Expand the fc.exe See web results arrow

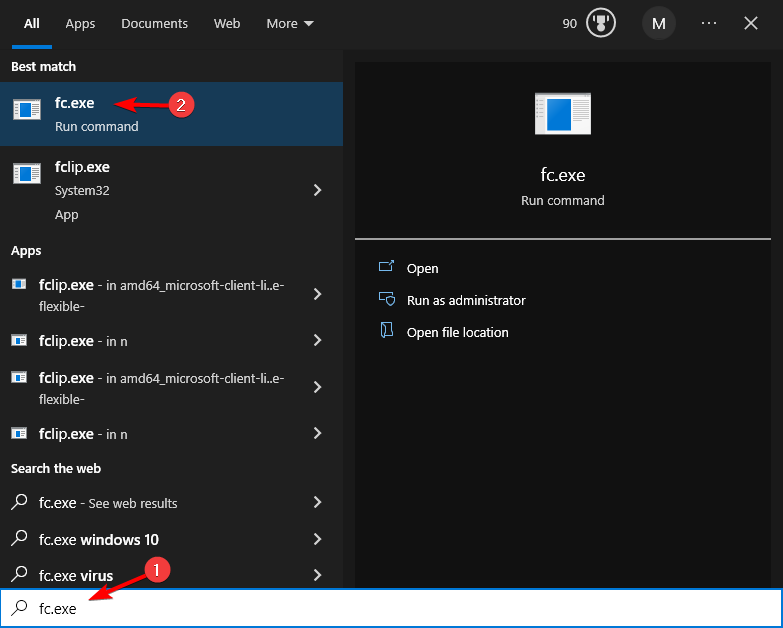318,502
